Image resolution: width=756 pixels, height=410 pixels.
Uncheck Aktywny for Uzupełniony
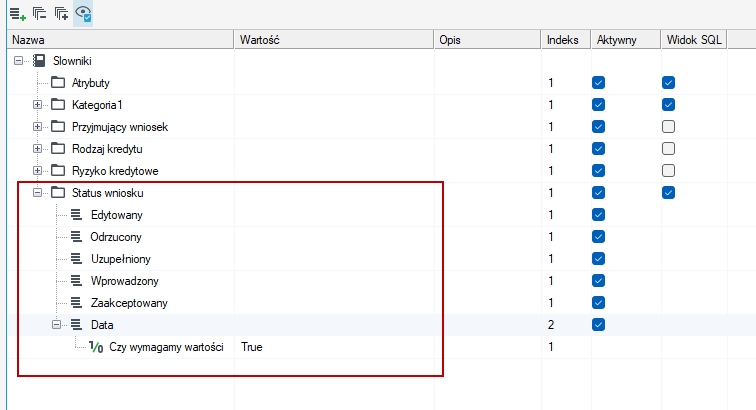coord(598,259)
